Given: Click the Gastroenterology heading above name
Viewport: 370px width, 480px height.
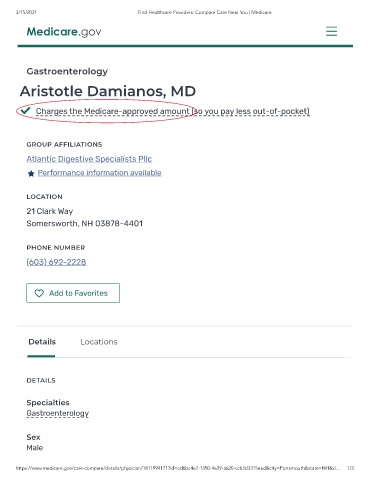Looking at the screenshot, I should (x=67, y=71).
